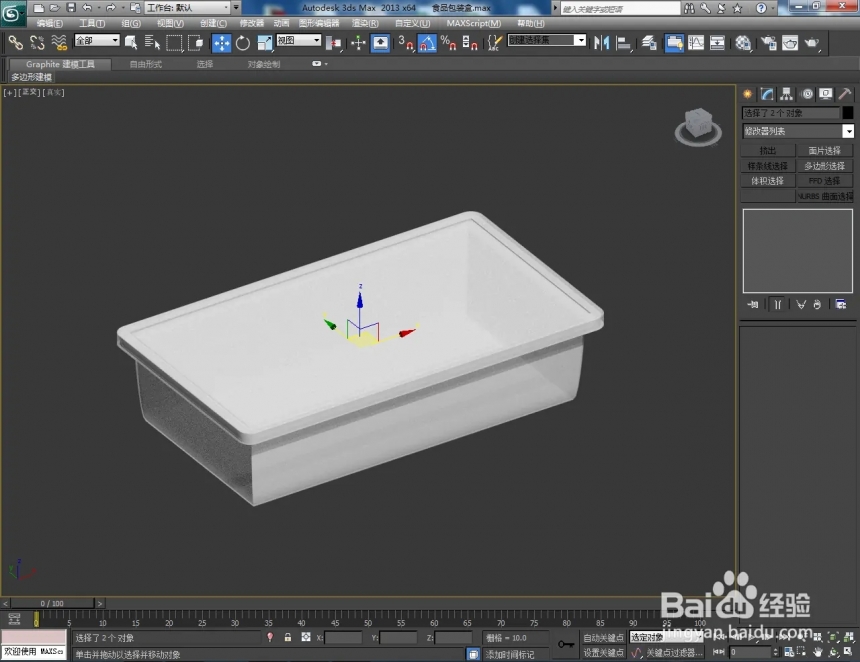
Task: Click the Zoom Extents All navigation icon
Action: (x=849, y=637)
